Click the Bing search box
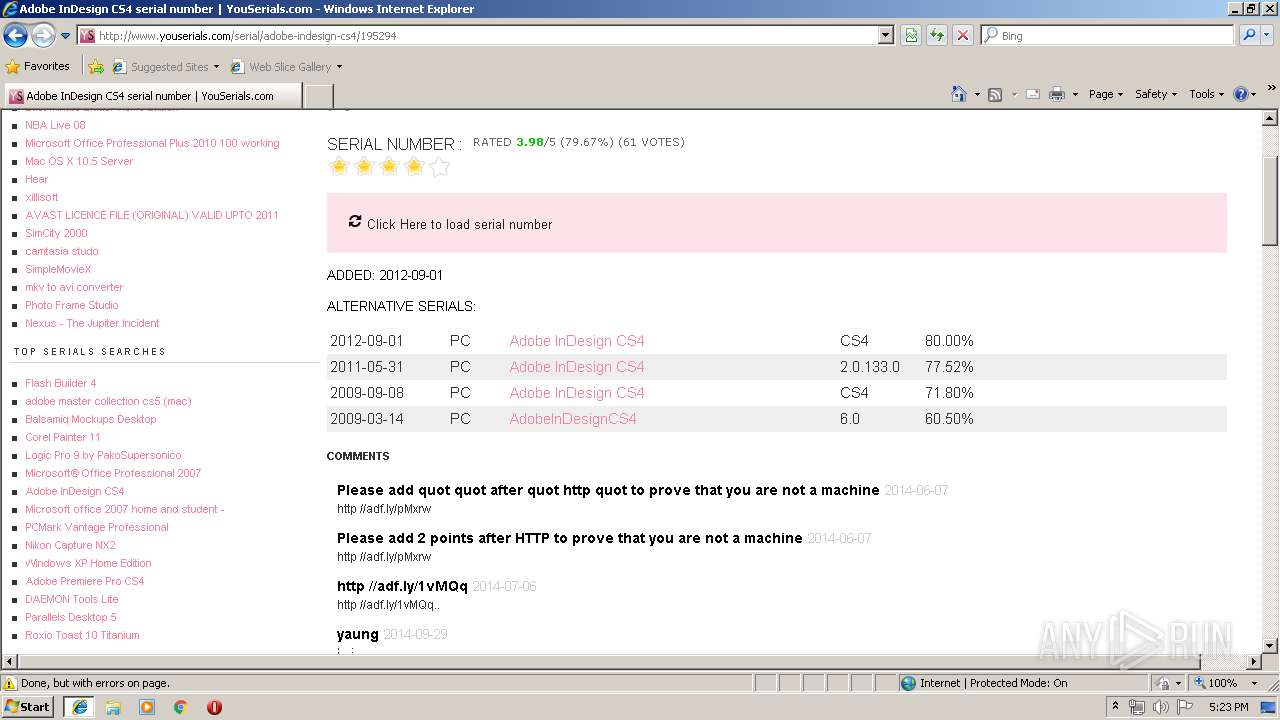The height and width of the screenshot is (720, 1280). [1108, 36]
